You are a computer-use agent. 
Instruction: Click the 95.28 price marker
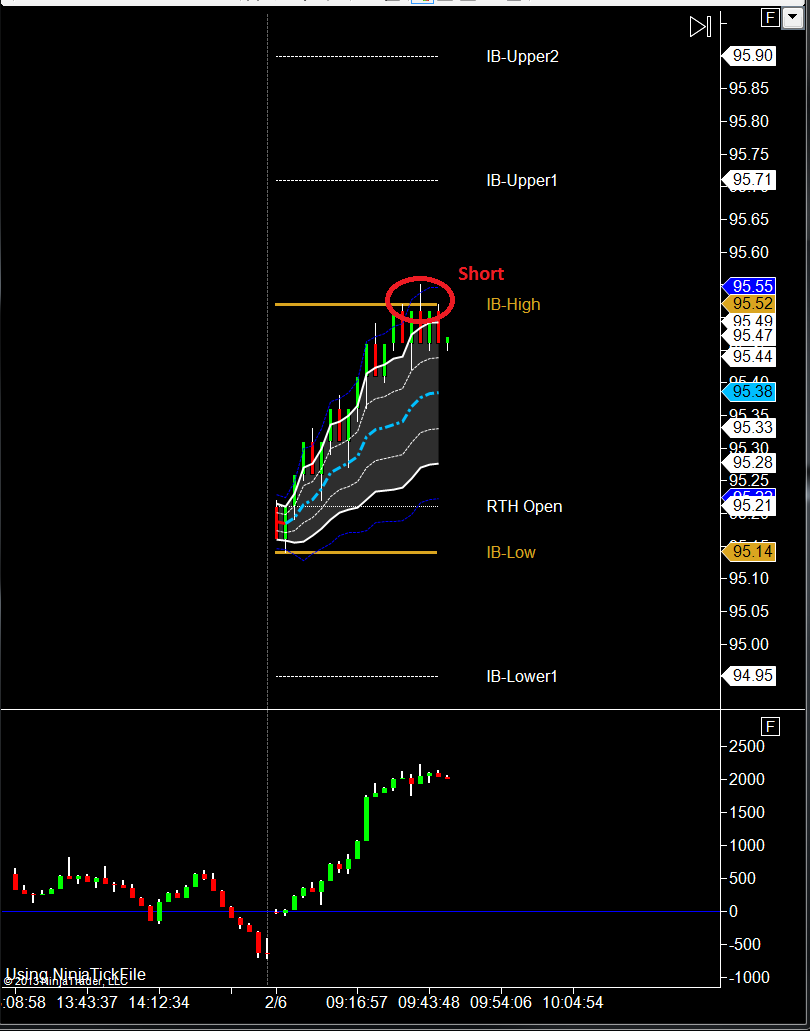point(749,462)
